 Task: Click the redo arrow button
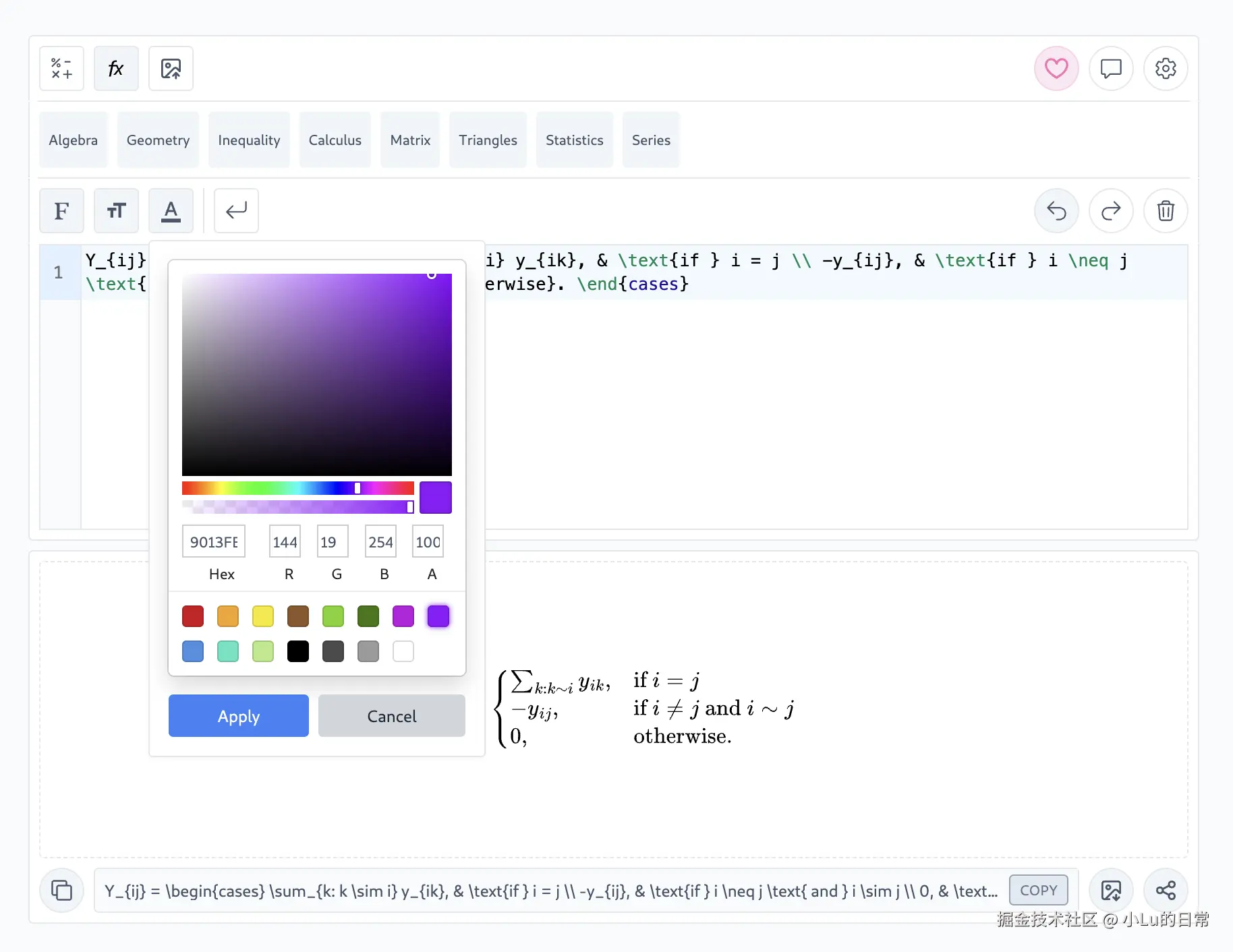(x=1110, y=211)
